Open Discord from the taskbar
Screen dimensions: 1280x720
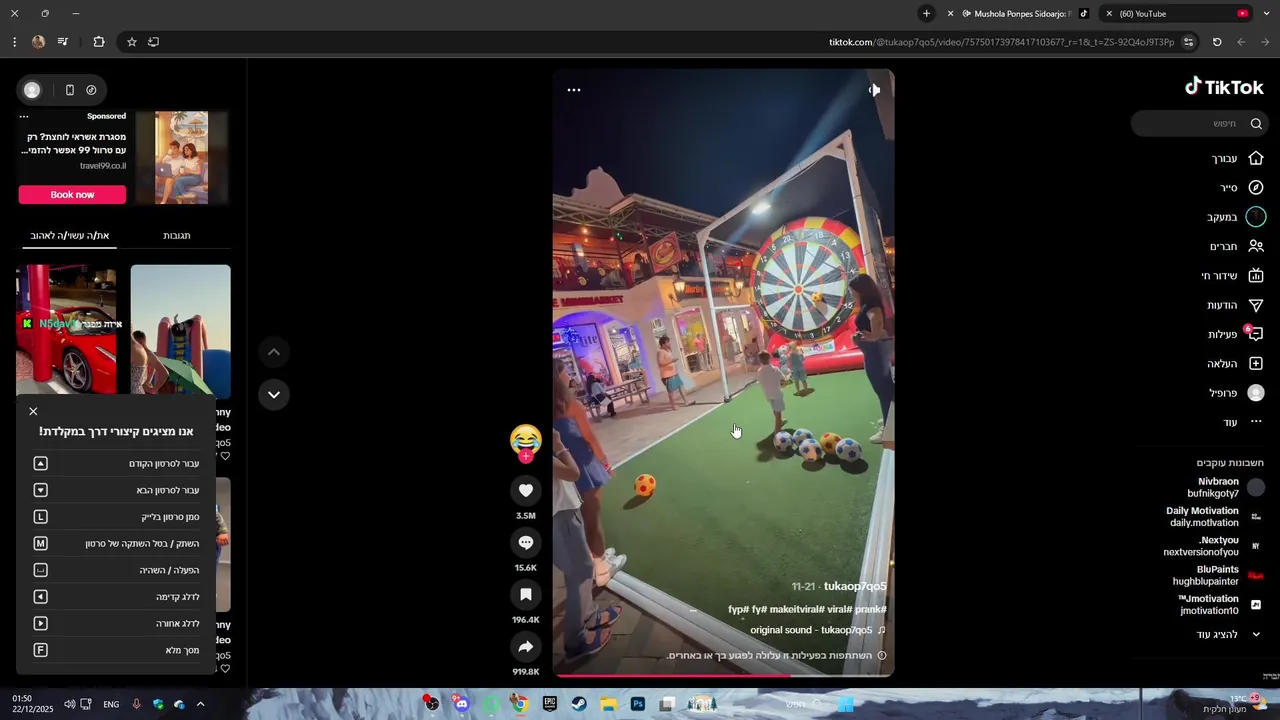point(461,704)
